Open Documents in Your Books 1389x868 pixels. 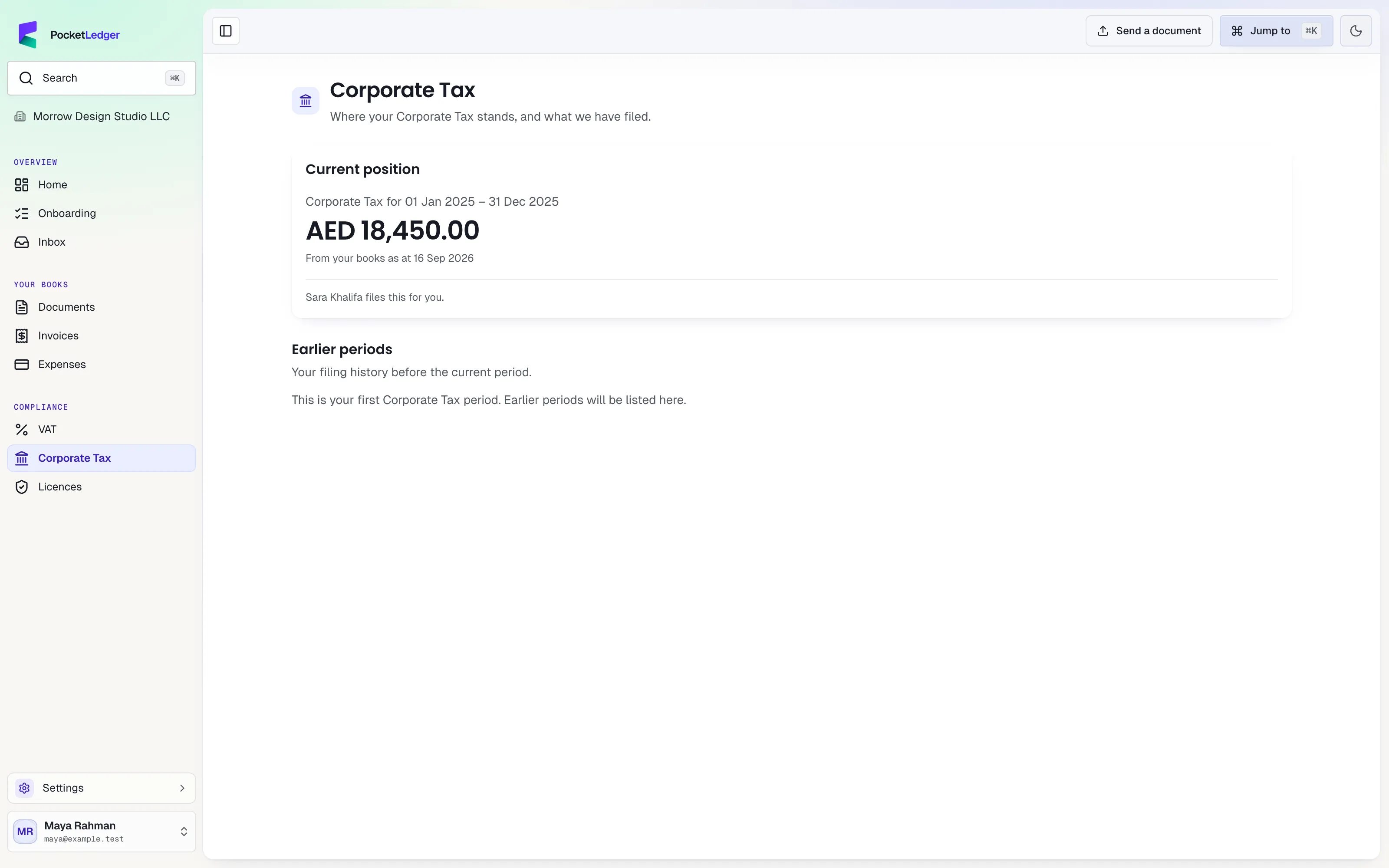(102, 307)
